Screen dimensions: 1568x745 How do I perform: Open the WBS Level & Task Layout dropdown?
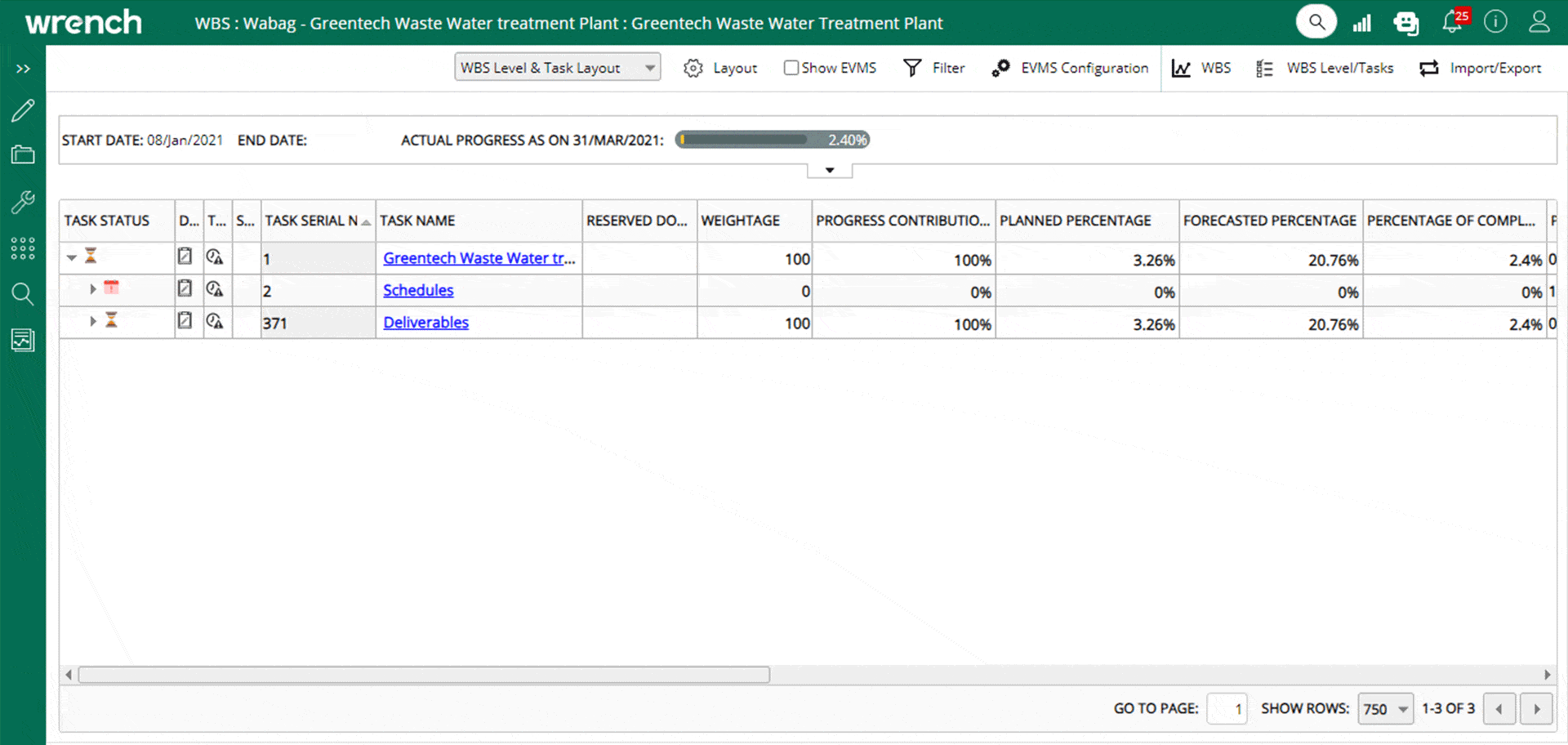(x=557, y=68)
